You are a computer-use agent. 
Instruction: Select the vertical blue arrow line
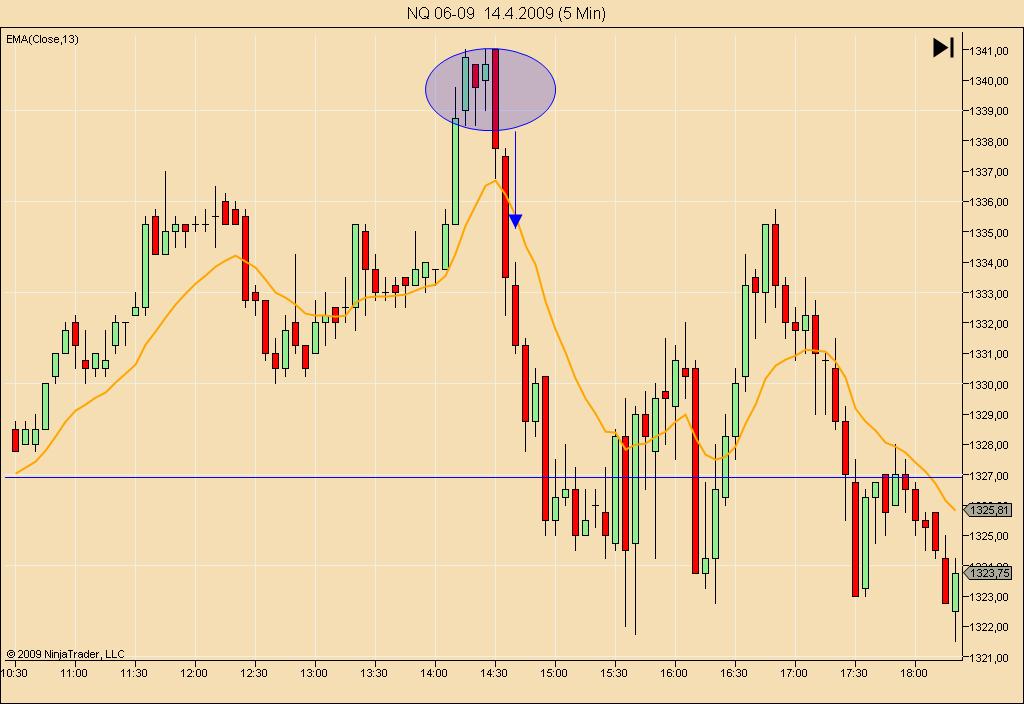[x=515, y=174]
